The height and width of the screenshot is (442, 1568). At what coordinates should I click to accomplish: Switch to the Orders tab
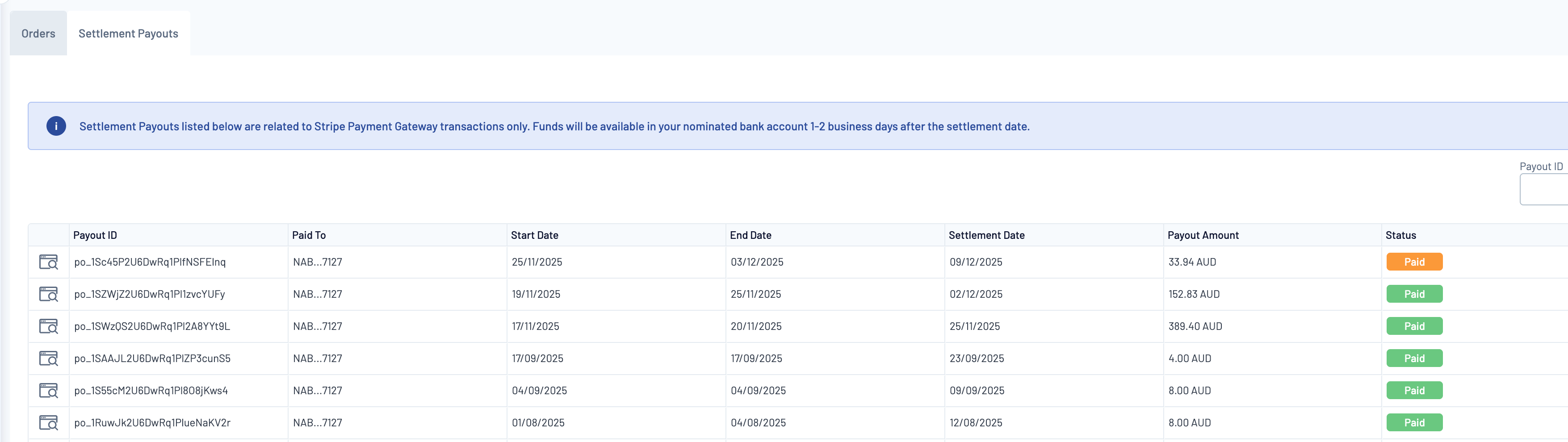click(x=38, y=33)
